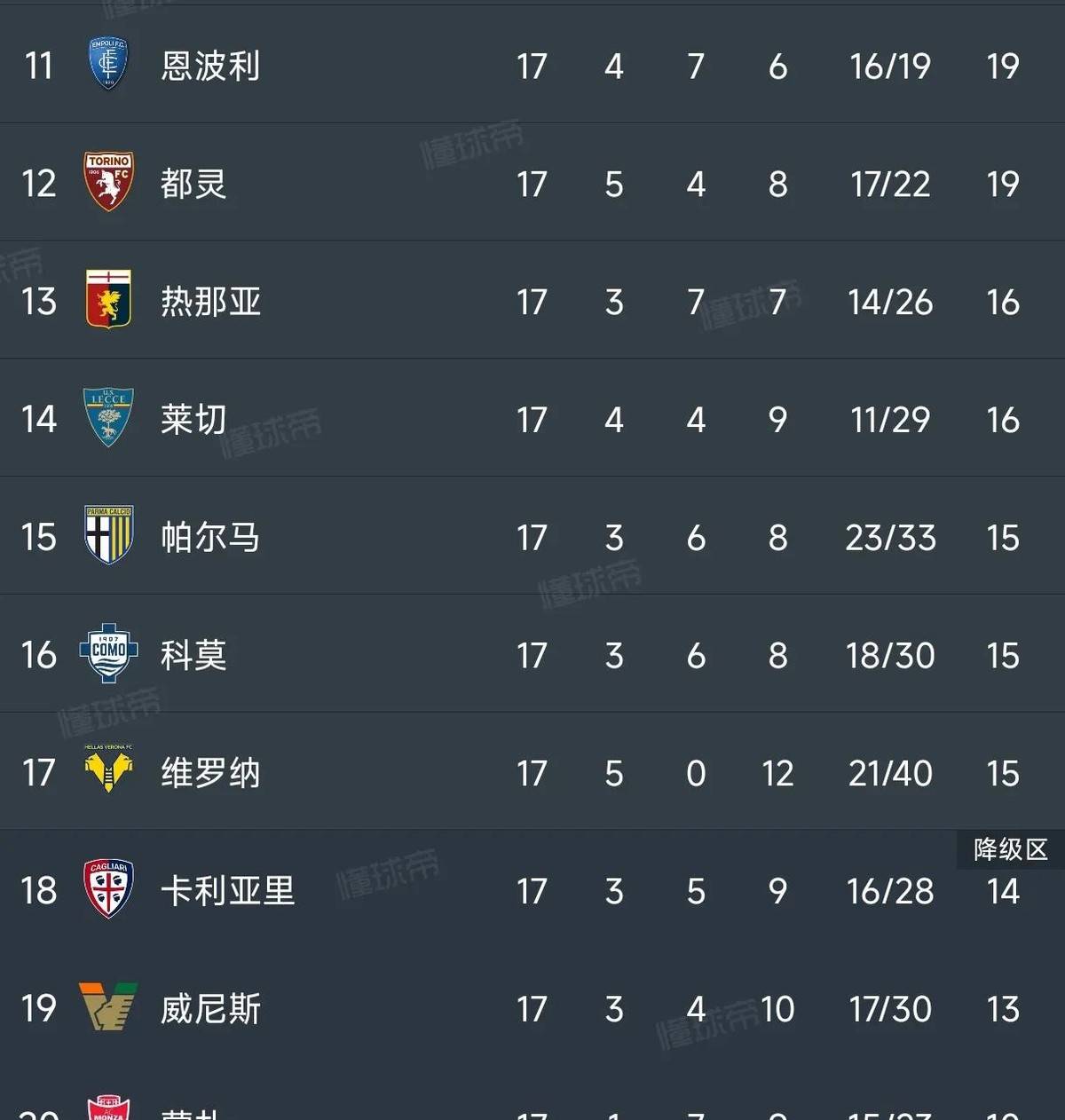Select the 莱切 row draw count
Screen dimensions: 1065x1120
pyautogui.click(x=696, y=419)
